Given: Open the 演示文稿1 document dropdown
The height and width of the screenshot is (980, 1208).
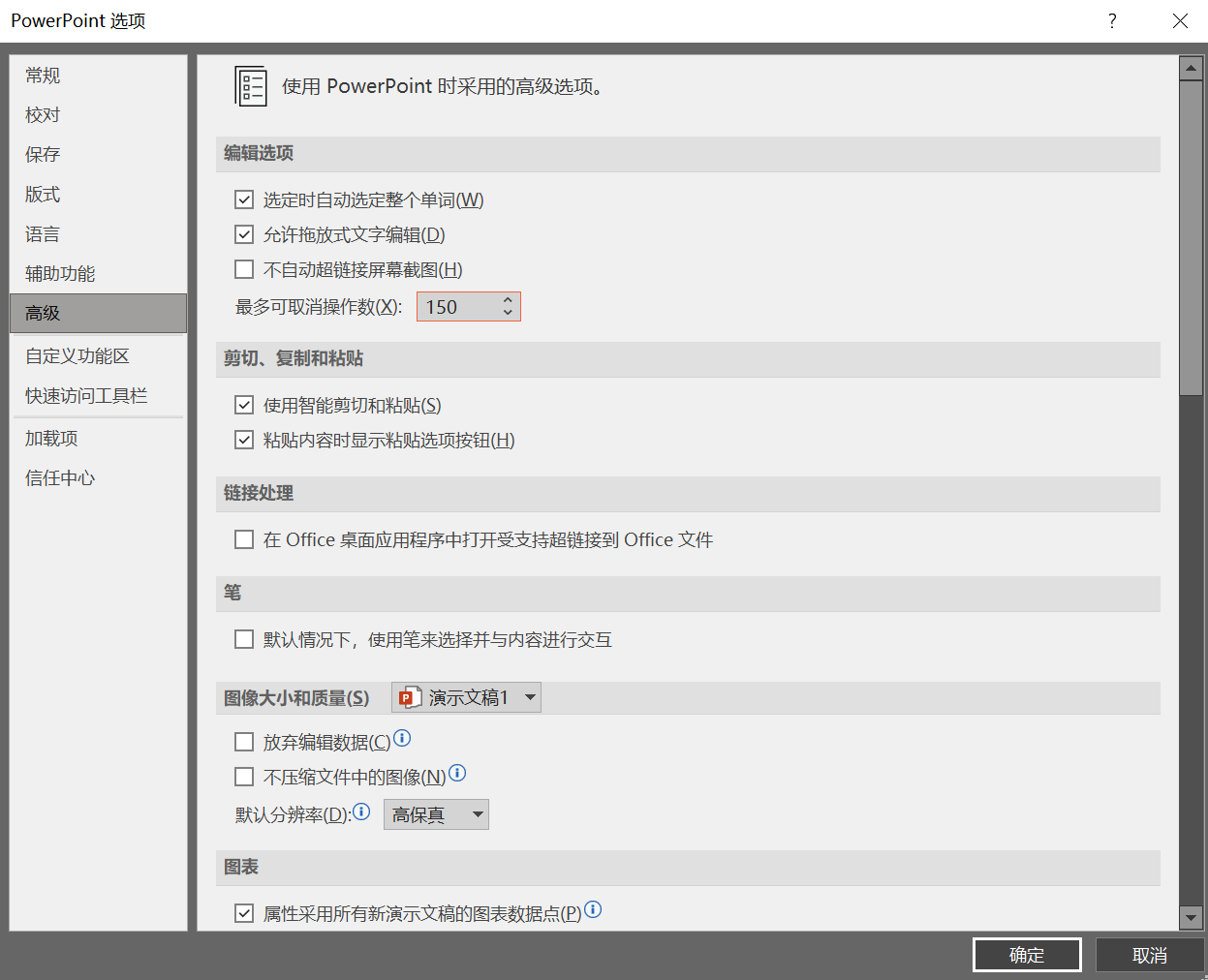Looking at the screenshot, I should 466,697.
